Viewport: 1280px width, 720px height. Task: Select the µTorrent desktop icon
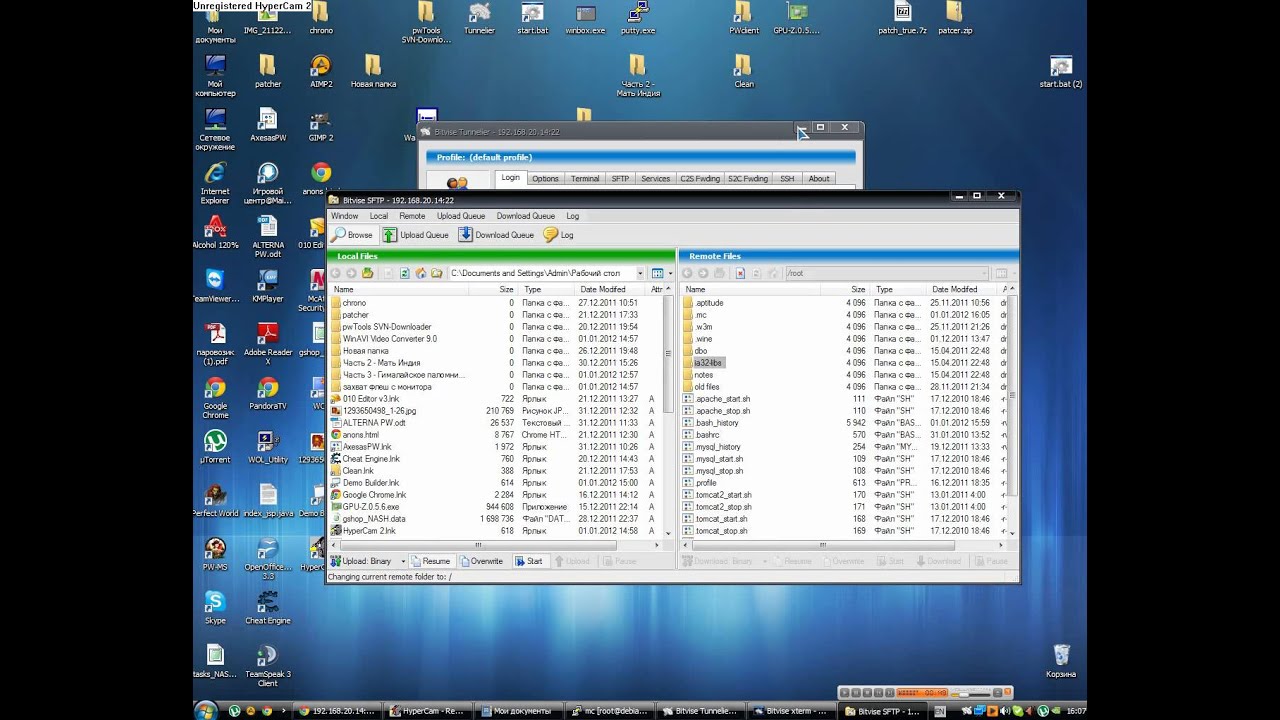click(215, 447)
